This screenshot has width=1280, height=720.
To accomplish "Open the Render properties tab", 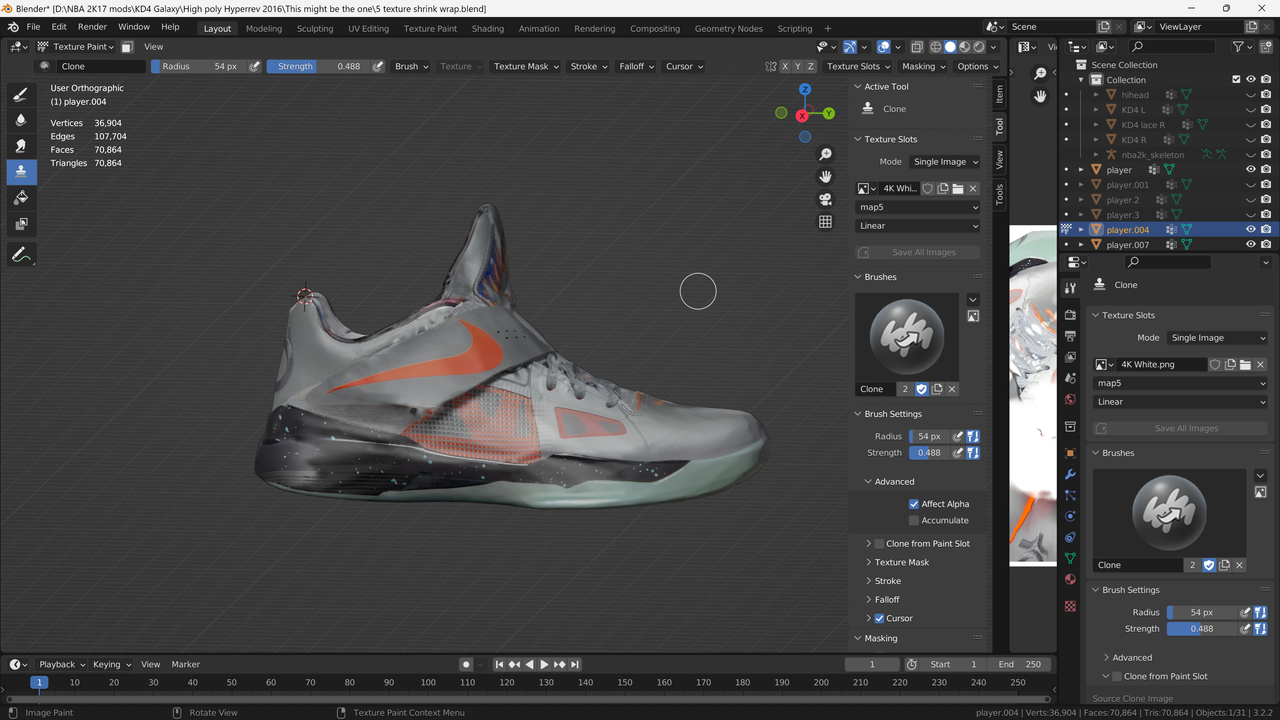I will click(x=1070, y=315).
